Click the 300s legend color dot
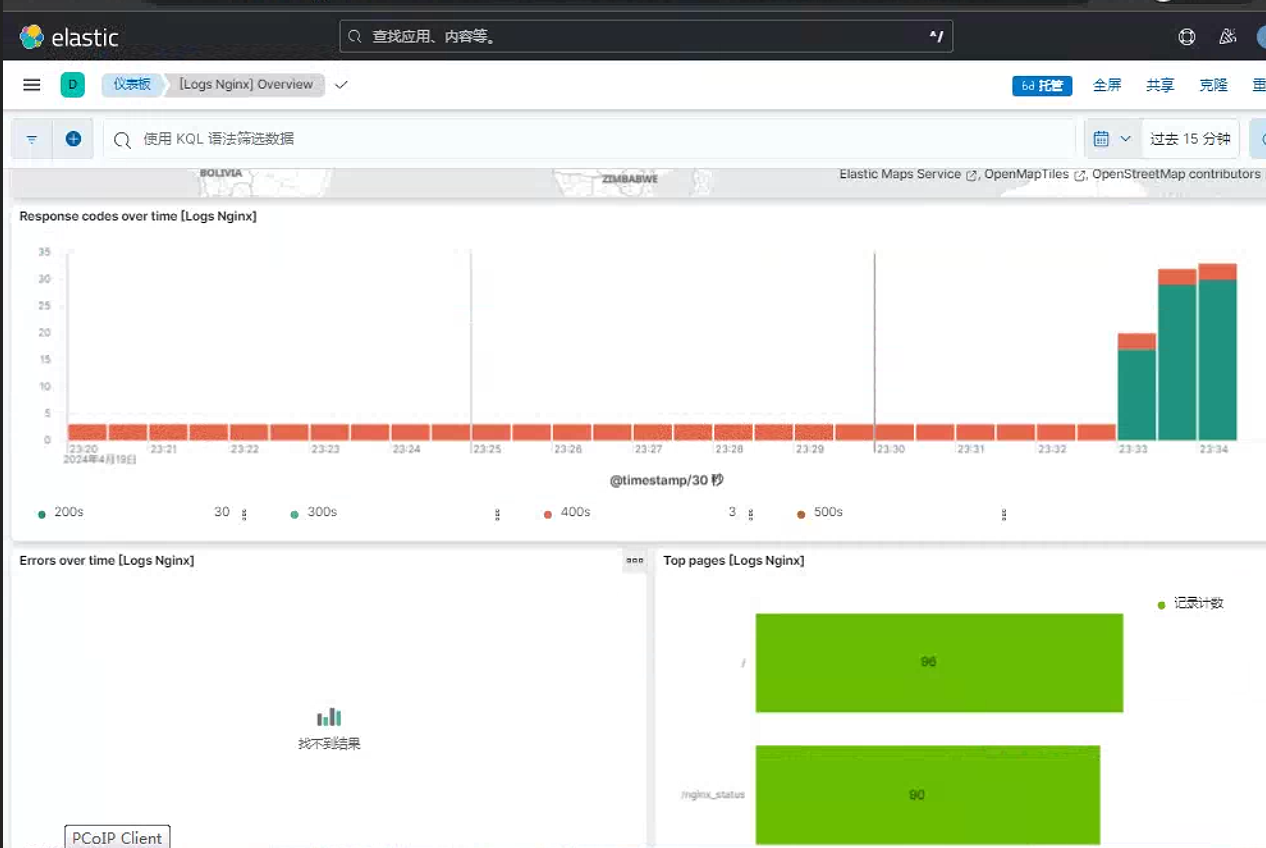The width and height of the screenshot is (1266, 848). 295,515
